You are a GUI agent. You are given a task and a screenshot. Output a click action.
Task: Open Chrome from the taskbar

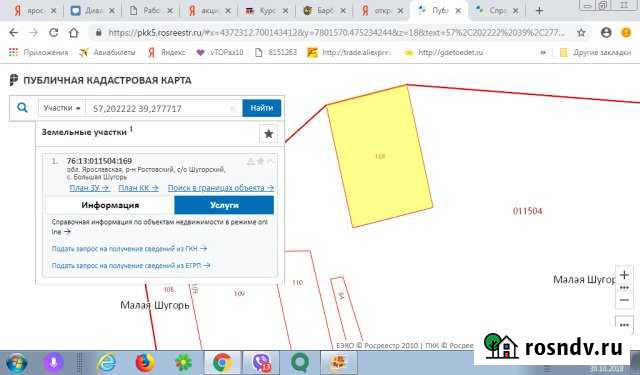[x=222, y=362]
